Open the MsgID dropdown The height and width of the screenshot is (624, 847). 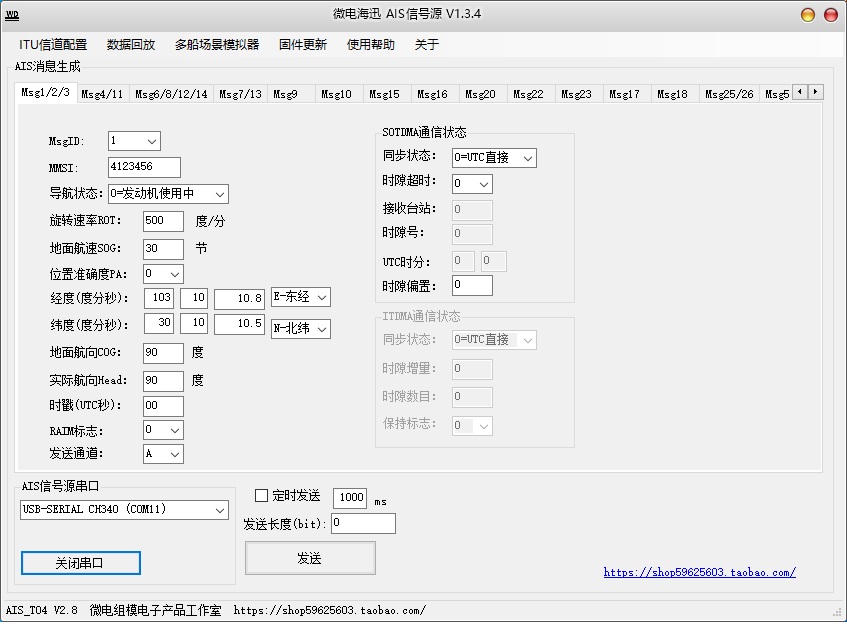[134, 141]
